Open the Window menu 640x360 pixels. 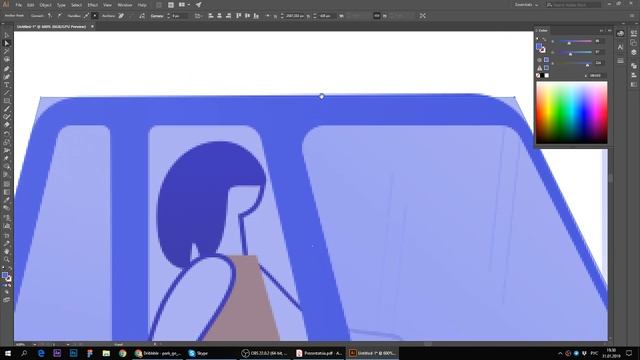pyautogui.click(x=124, y=5)
